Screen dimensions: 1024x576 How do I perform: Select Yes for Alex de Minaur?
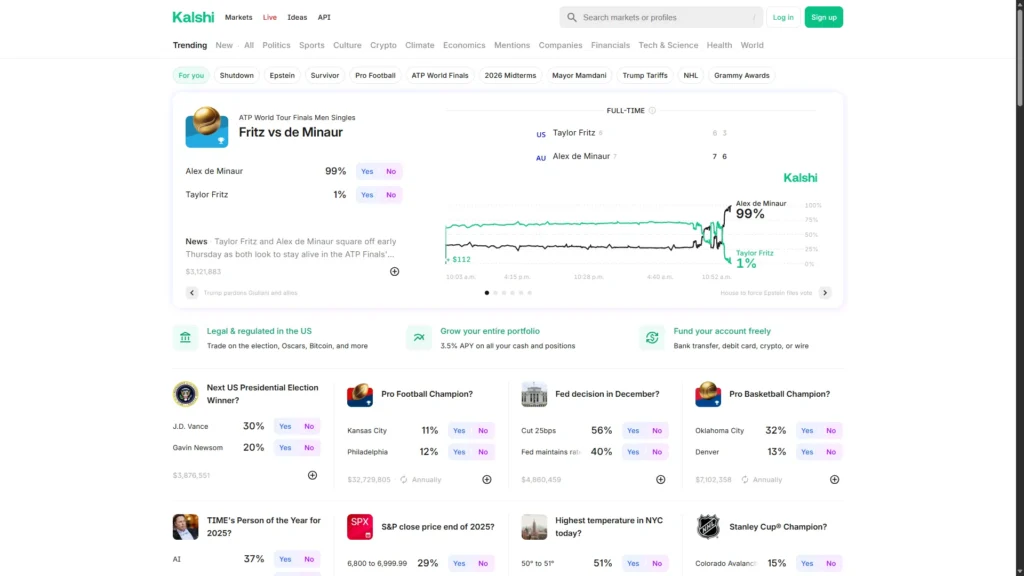tap(367, 171)
